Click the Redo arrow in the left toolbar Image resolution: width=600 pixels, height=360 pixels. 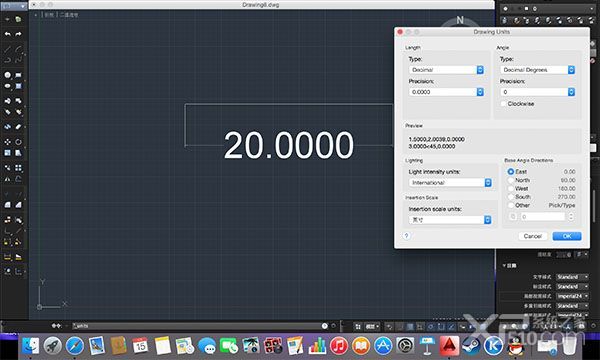coord(18,34)
